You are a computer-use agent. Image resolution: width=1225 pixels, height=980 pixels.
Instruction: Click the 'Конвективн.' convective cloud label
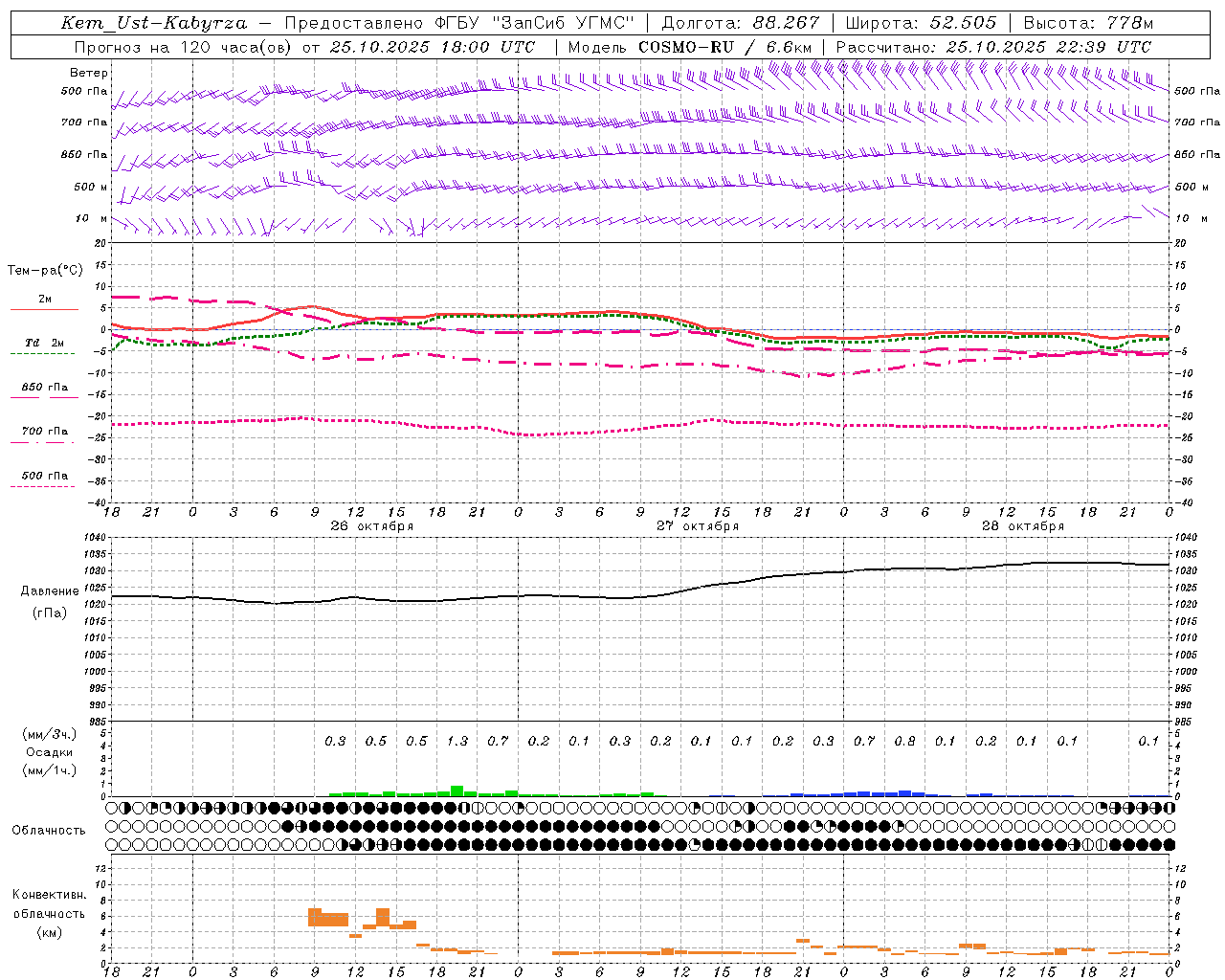pyautogui.click(x=50, y=895)
